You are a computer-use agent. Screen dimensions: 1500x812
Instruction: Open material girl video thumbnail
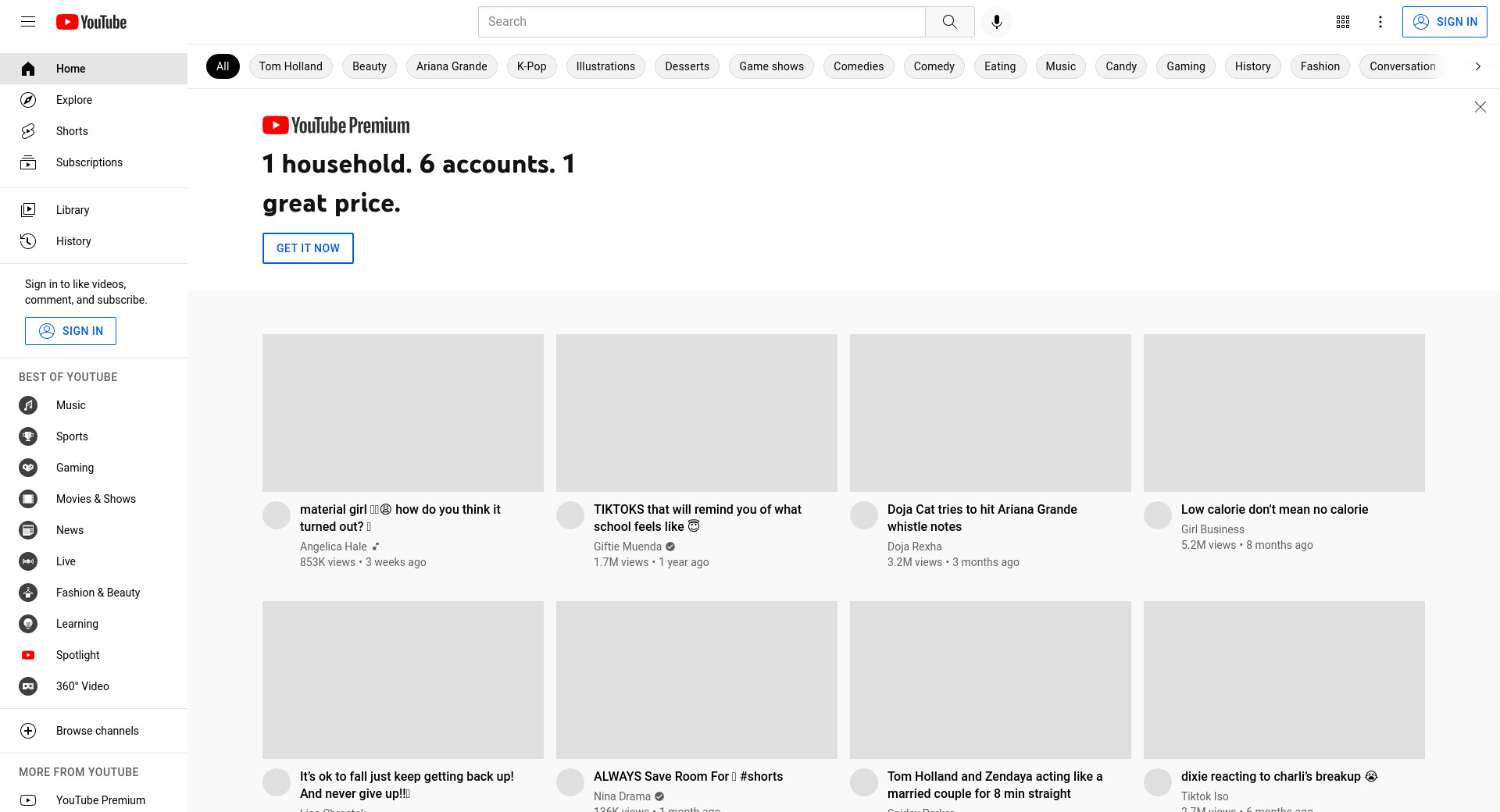pyautogui.click(x=403, y=413)
